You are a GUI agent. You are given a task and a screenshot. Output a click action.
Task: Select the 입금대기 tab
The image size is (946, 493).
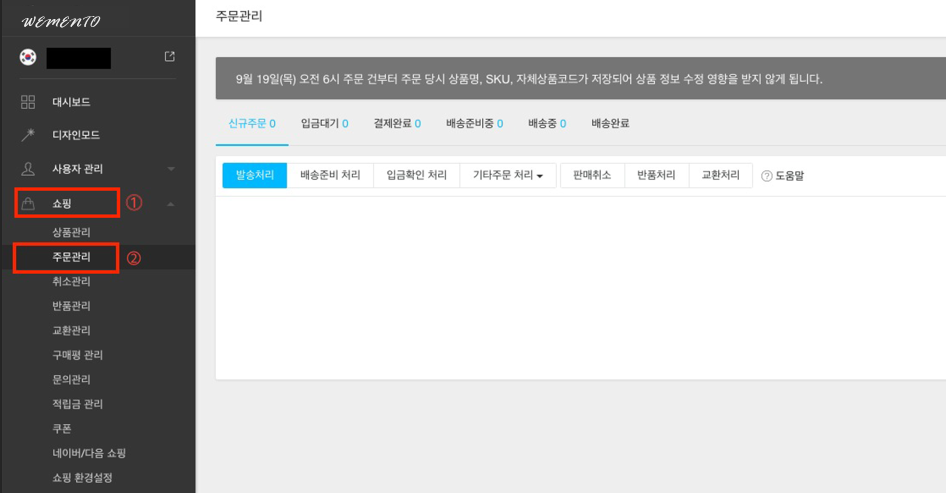point(325,124)
